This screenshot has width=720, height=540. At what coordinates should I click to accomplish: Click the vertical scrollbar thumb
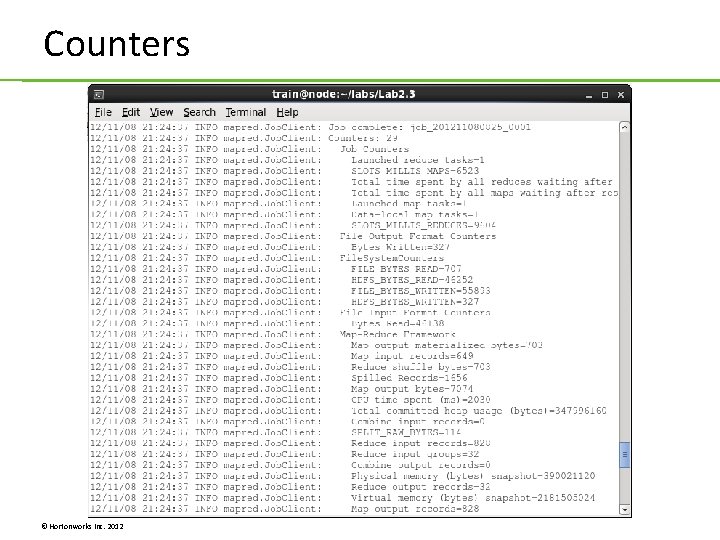[x=624, y=455]
